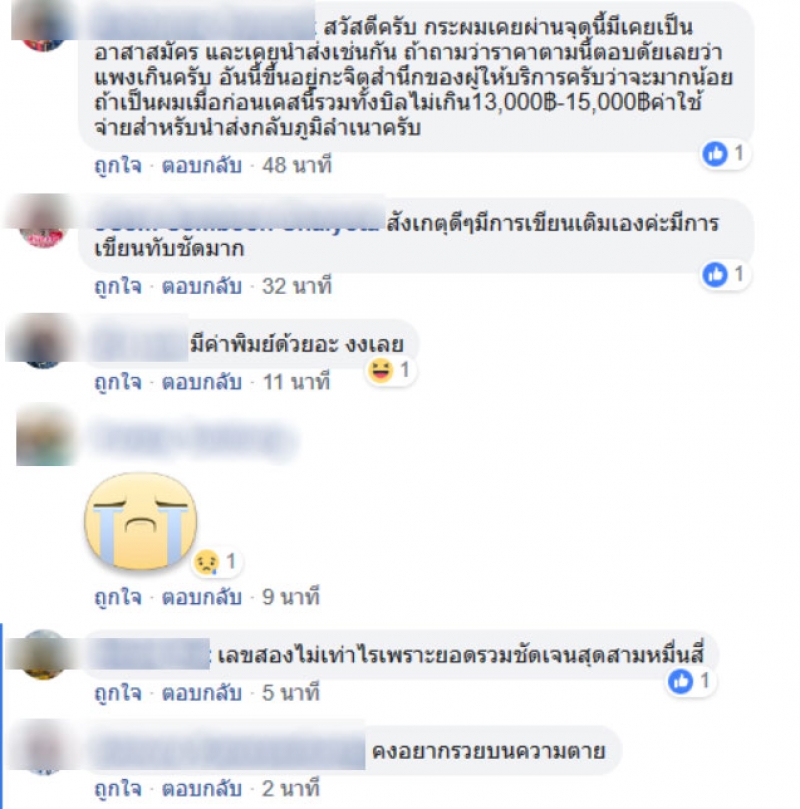Reply to the comment posted 32 นาที ago
This screenshot has width=800, height=809.
[202, 286]
